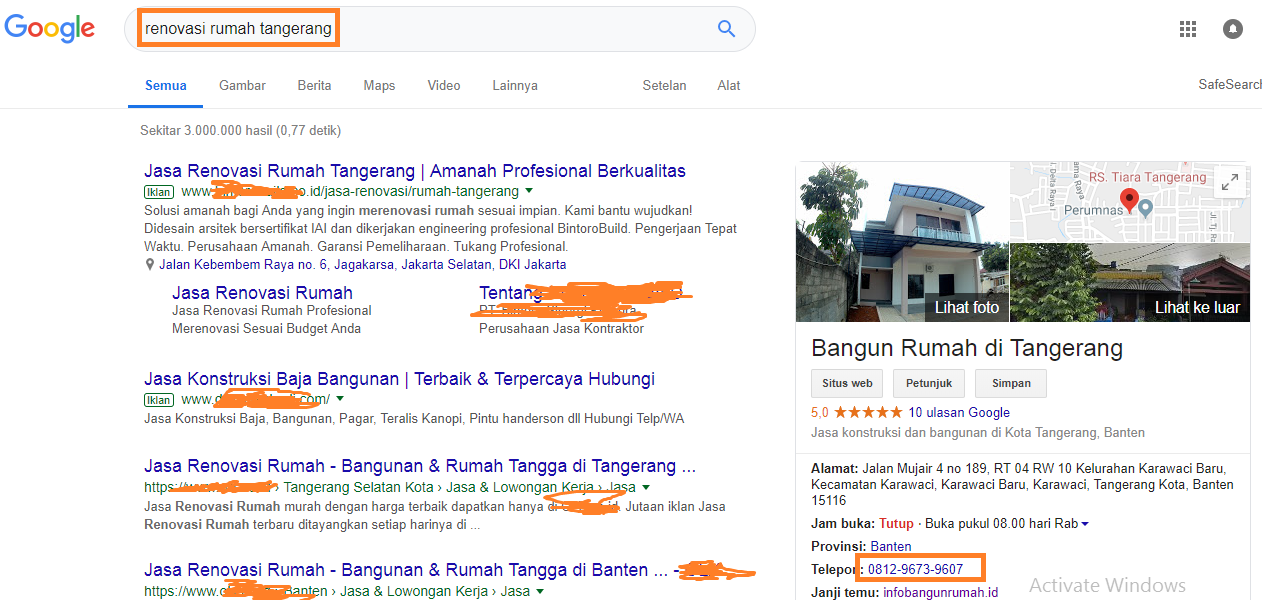Switch to the Berita tab
The height and width of the screenshot is (600, 1262).
pyautogui.click(x=314, y=86)
